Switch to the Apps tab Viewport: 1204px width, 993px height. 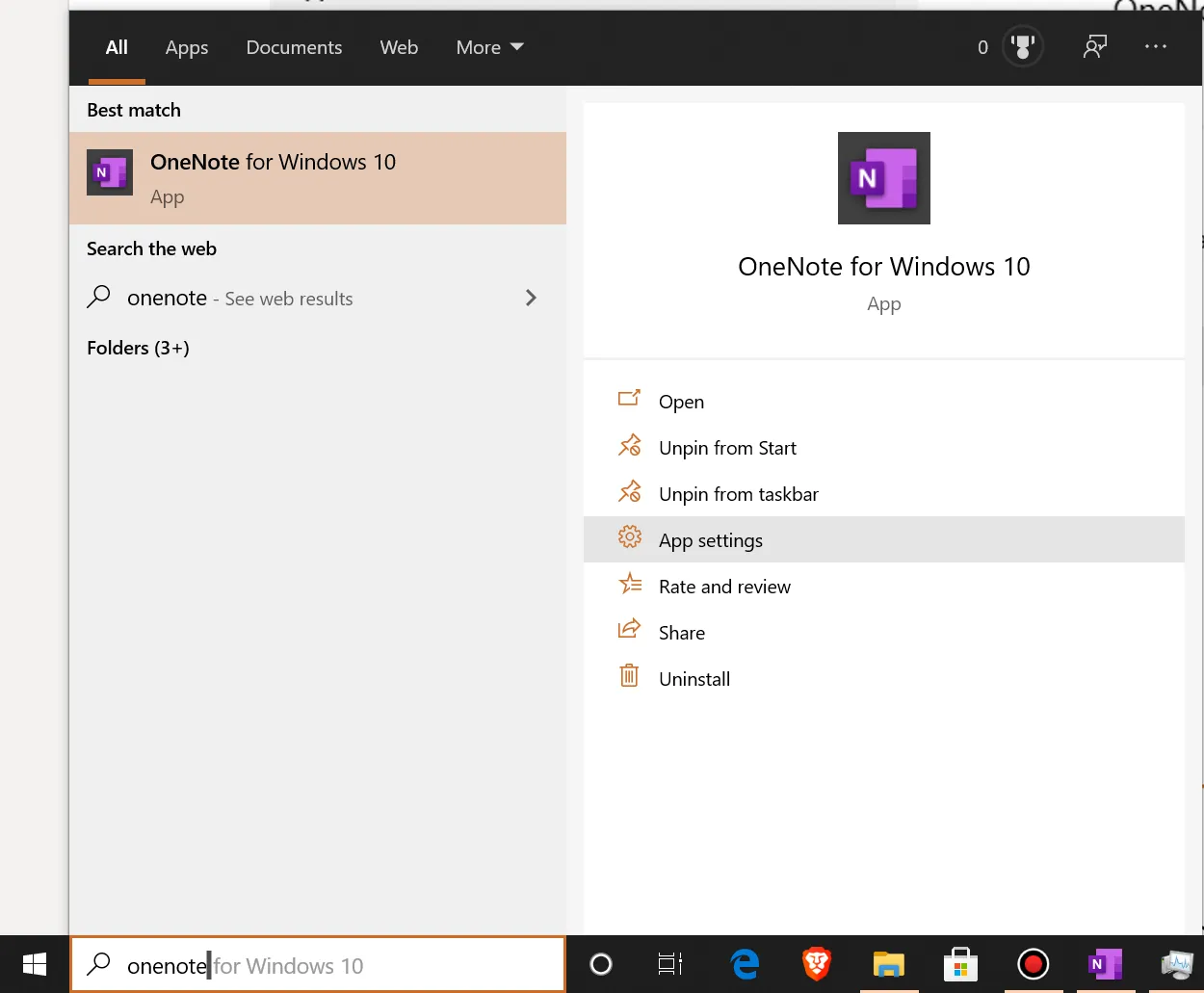(187, 47)
